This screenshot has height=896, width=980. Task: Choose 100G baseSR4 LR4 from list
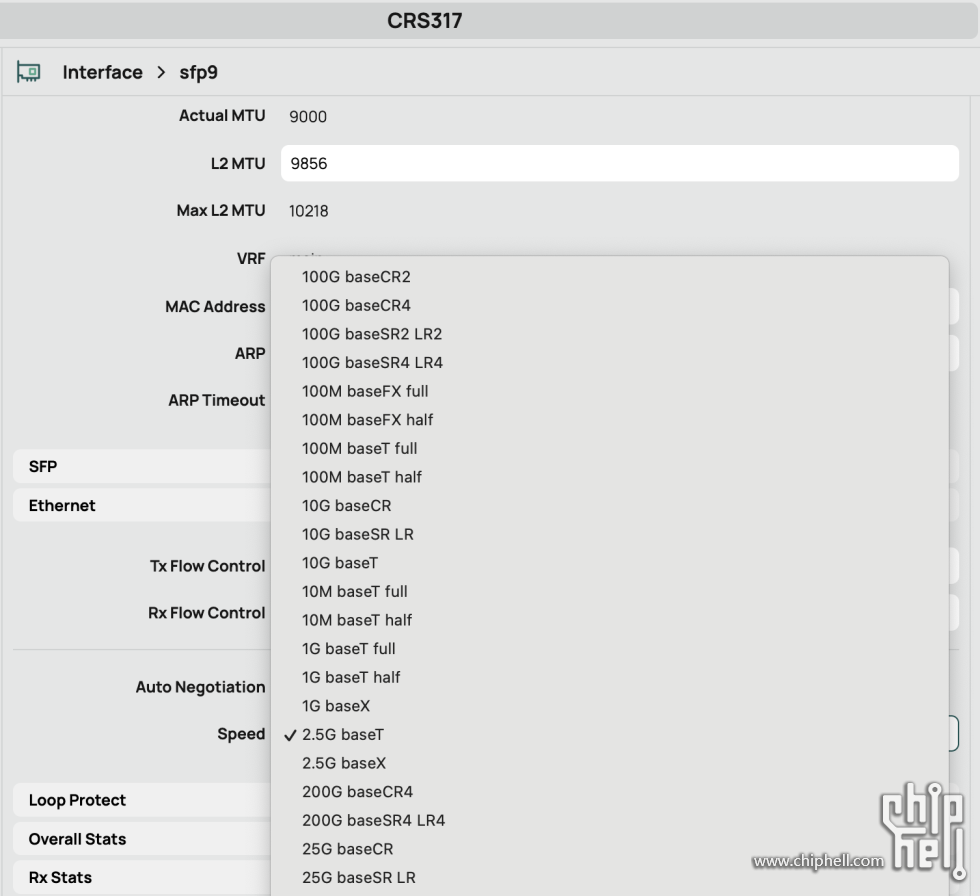[372, 363]
